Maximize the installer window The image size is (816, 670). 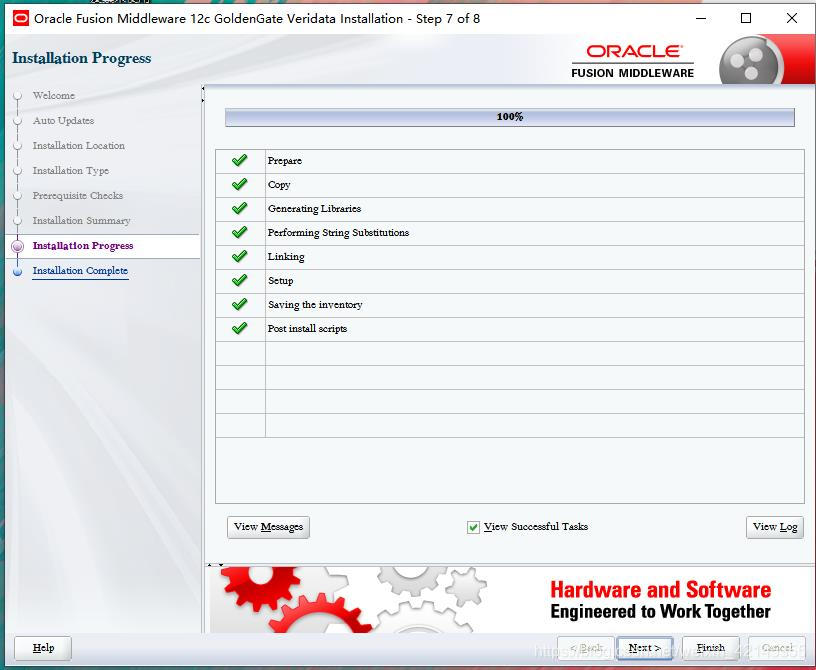(746, 19)
